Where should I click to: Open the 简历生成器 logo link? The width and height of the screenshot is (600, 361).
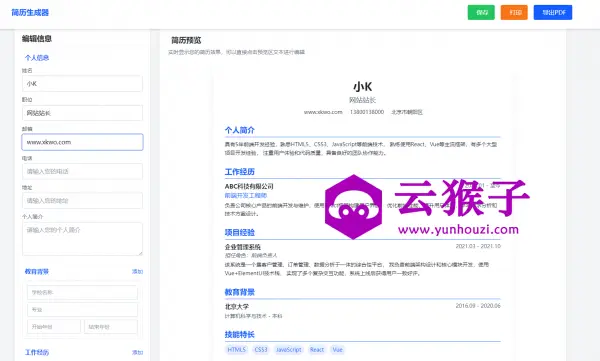pos(30,13)
